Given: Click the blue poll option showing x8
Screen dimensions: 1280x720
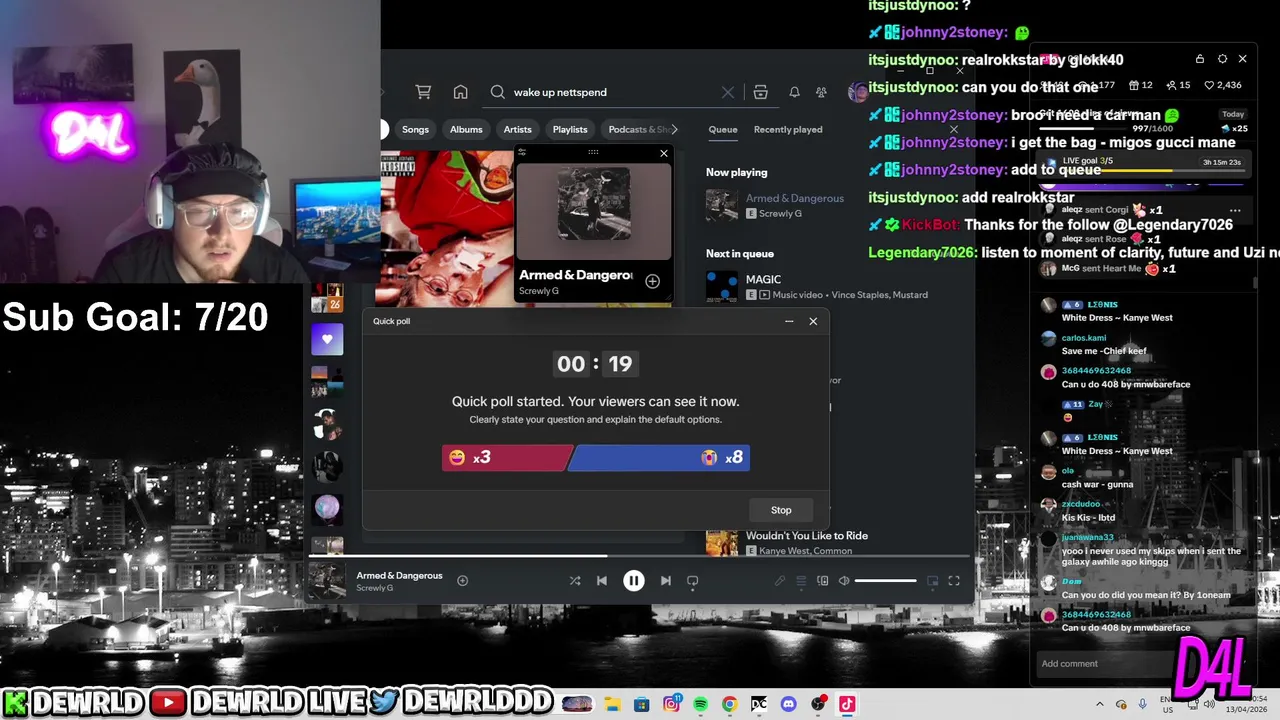Looking at the screenshot, I should click(x=660, y=457).
